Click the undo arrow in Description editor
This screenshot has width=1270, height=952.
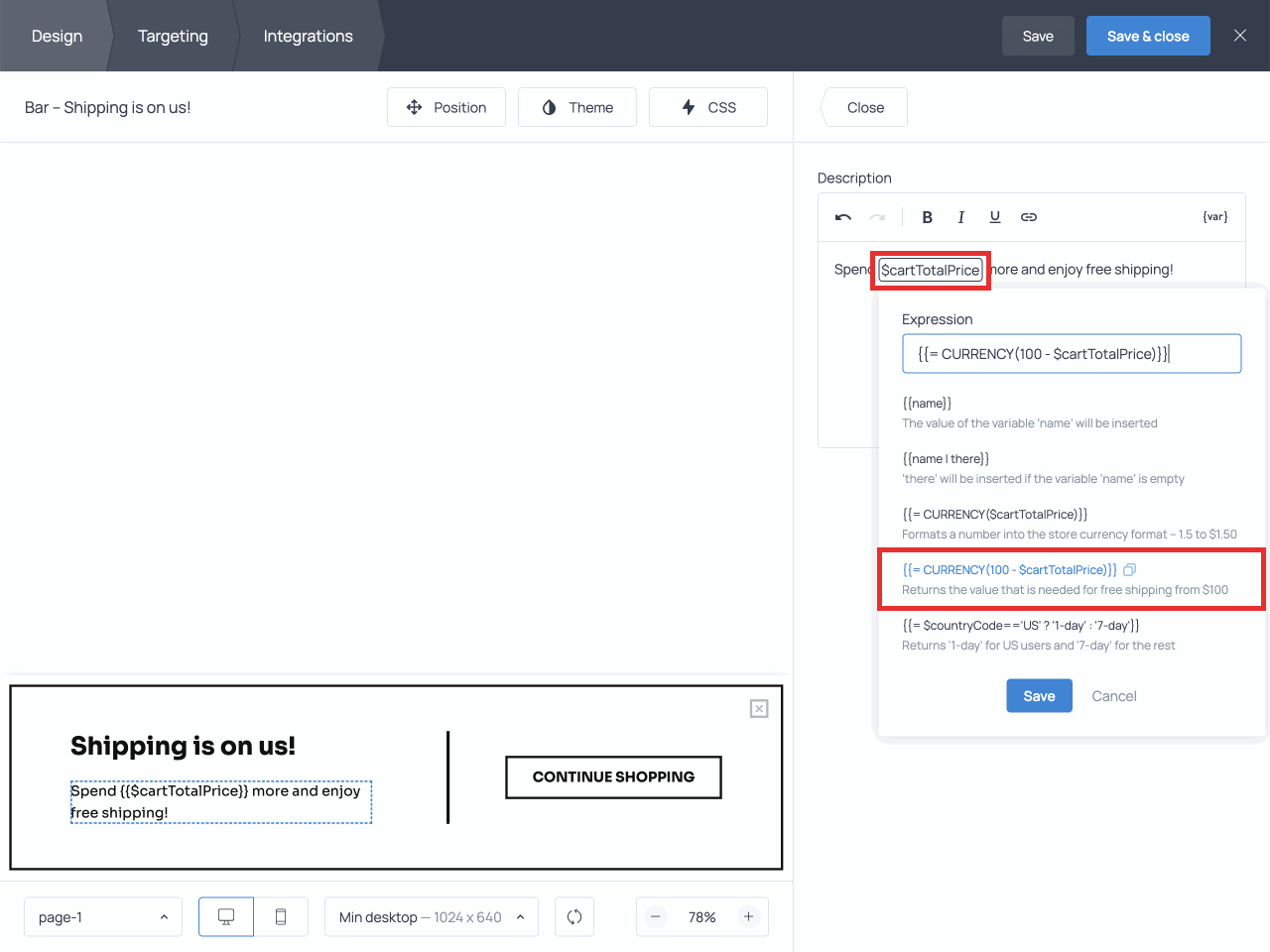tap(843, 217)
